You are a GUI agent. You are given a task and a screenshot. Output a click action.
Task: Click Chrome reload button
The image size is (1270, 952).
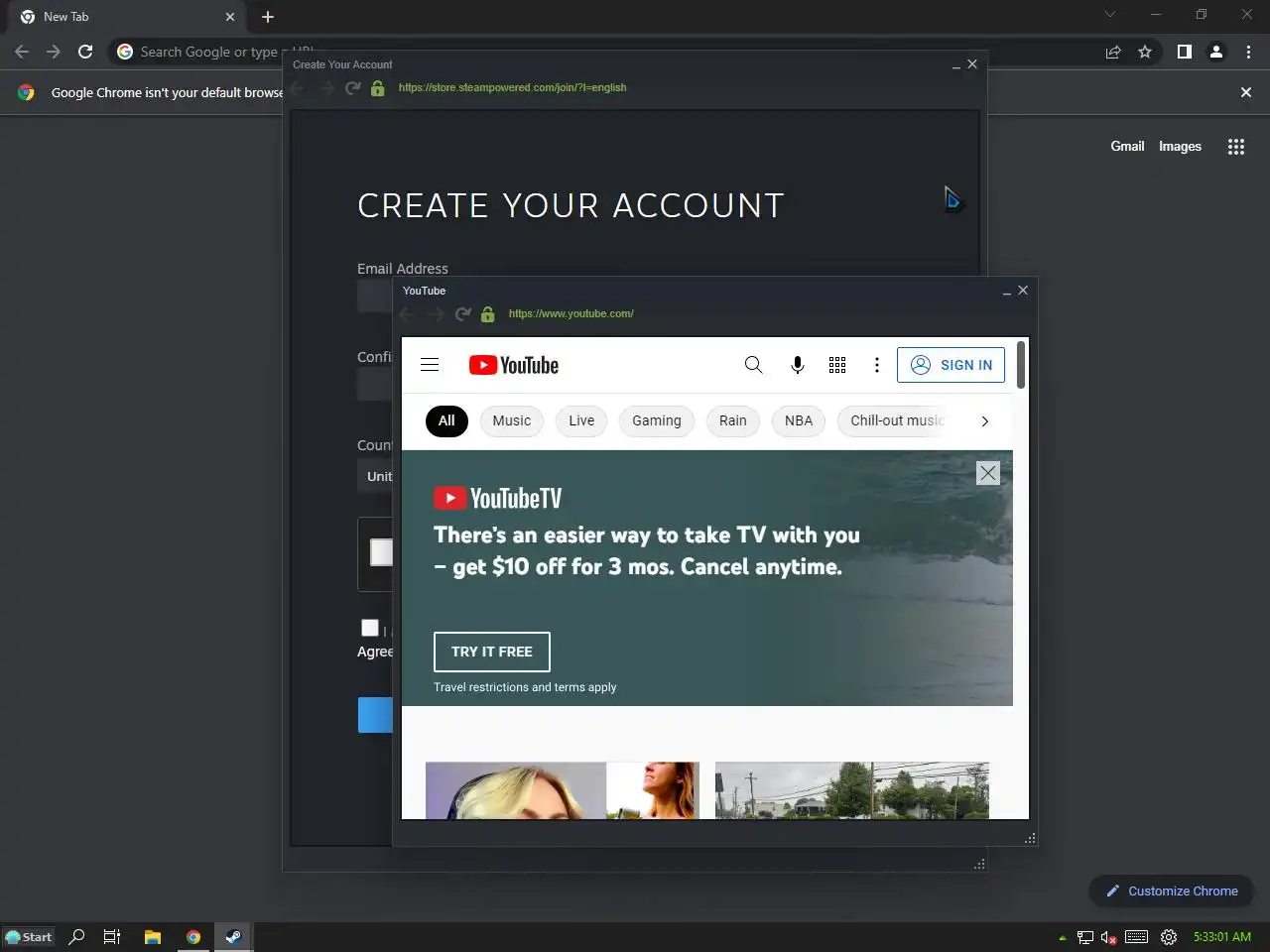(x=85, y=52)
